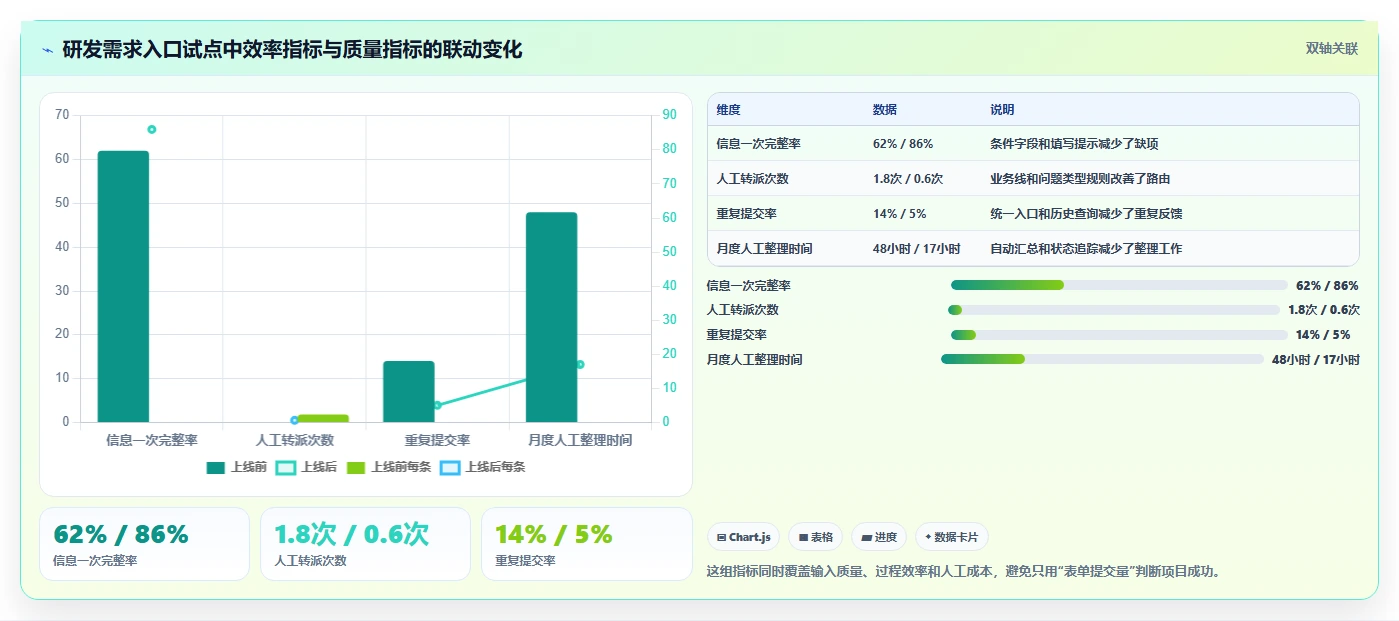
Task: Click the line data point at 月度人工整理时间
Action: point(580,364)
